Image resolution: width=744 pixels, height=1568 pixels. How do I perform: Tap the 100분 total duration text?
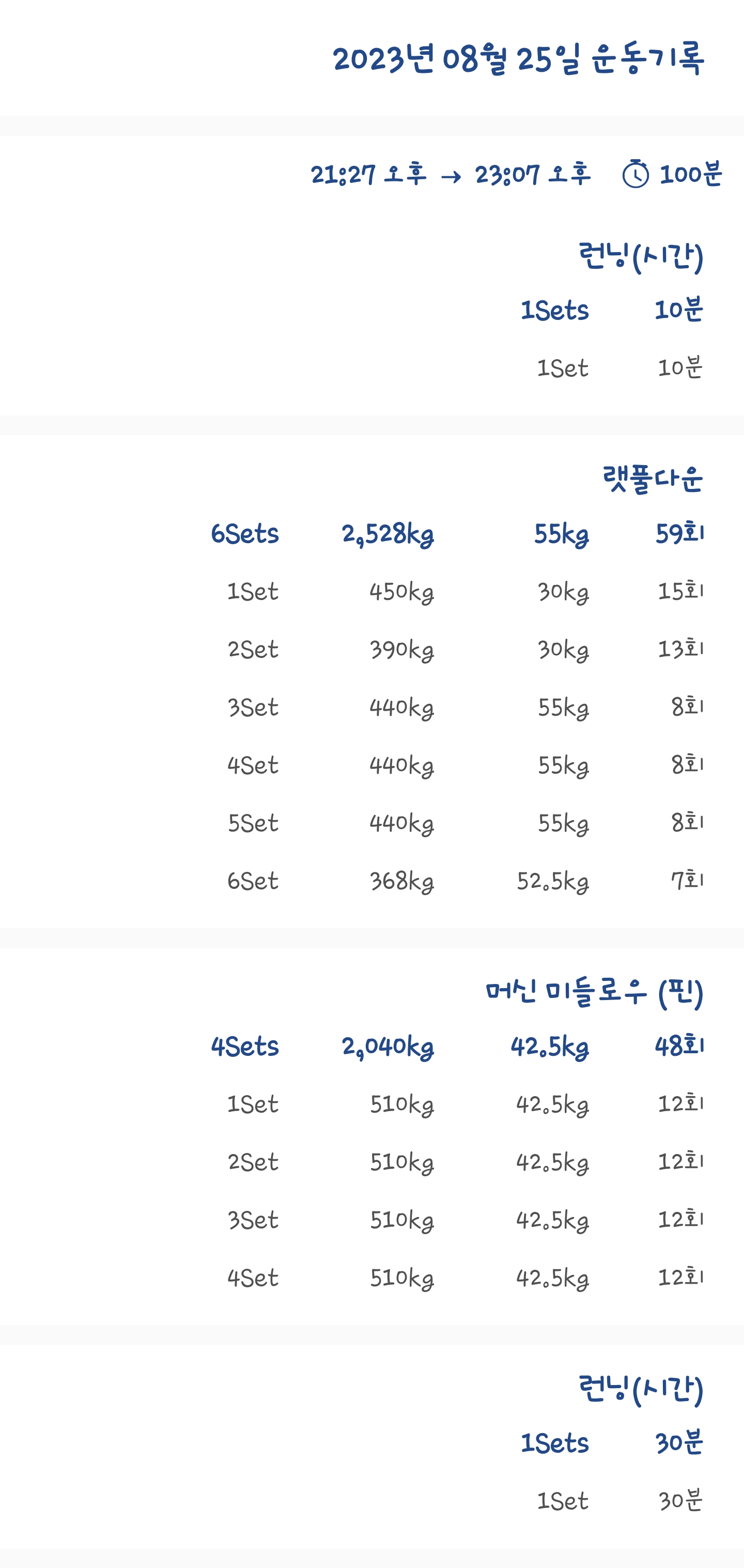point(690,175)
